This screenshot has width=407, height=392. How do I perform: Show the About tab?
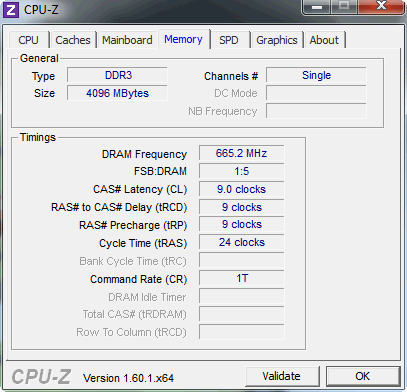click(x=324, y=40)
